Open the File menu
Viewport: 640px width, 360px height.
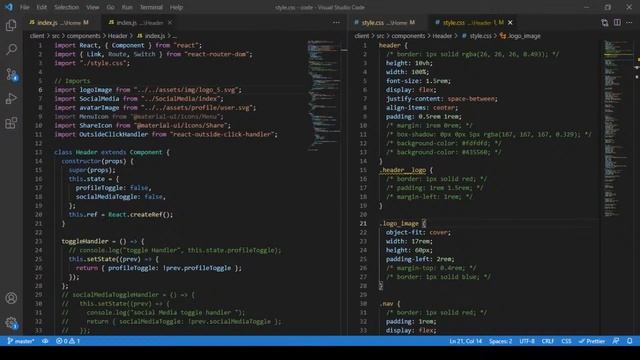click(x=24, y=7)
